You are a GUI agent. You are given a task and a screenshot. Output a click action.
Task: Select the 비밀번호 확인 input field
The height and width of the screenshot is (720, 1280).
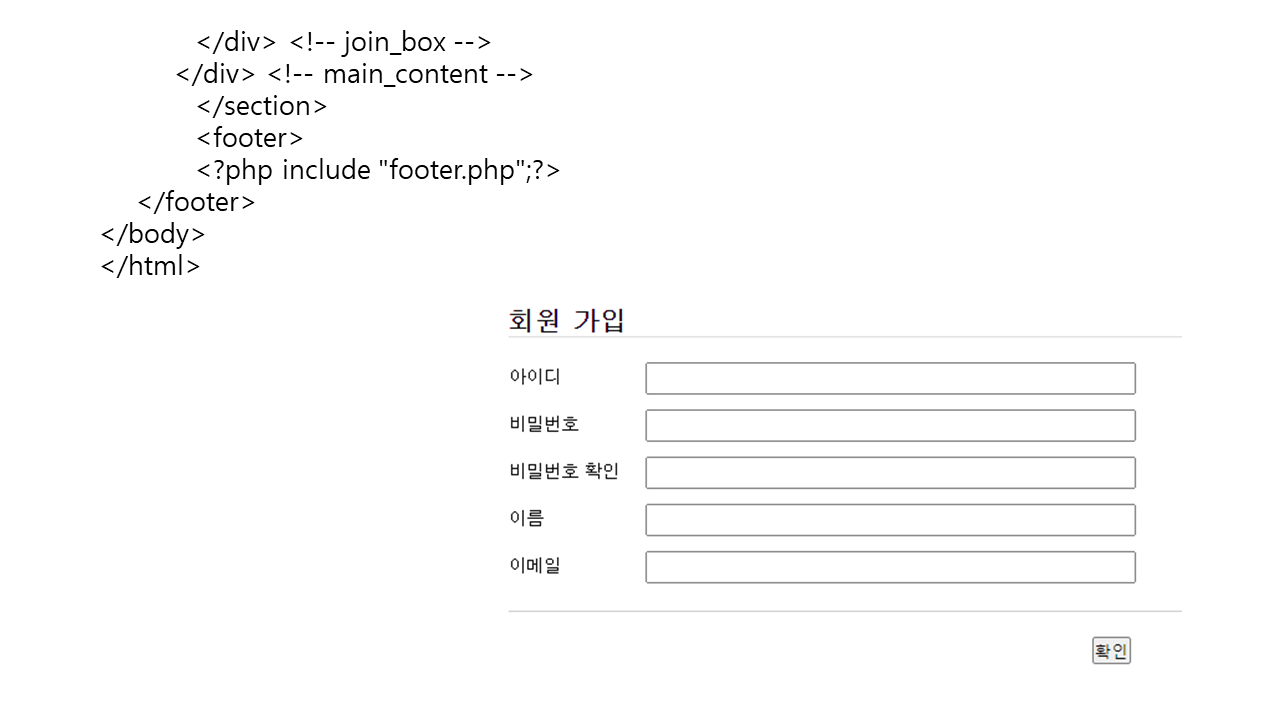coord(890,473)
